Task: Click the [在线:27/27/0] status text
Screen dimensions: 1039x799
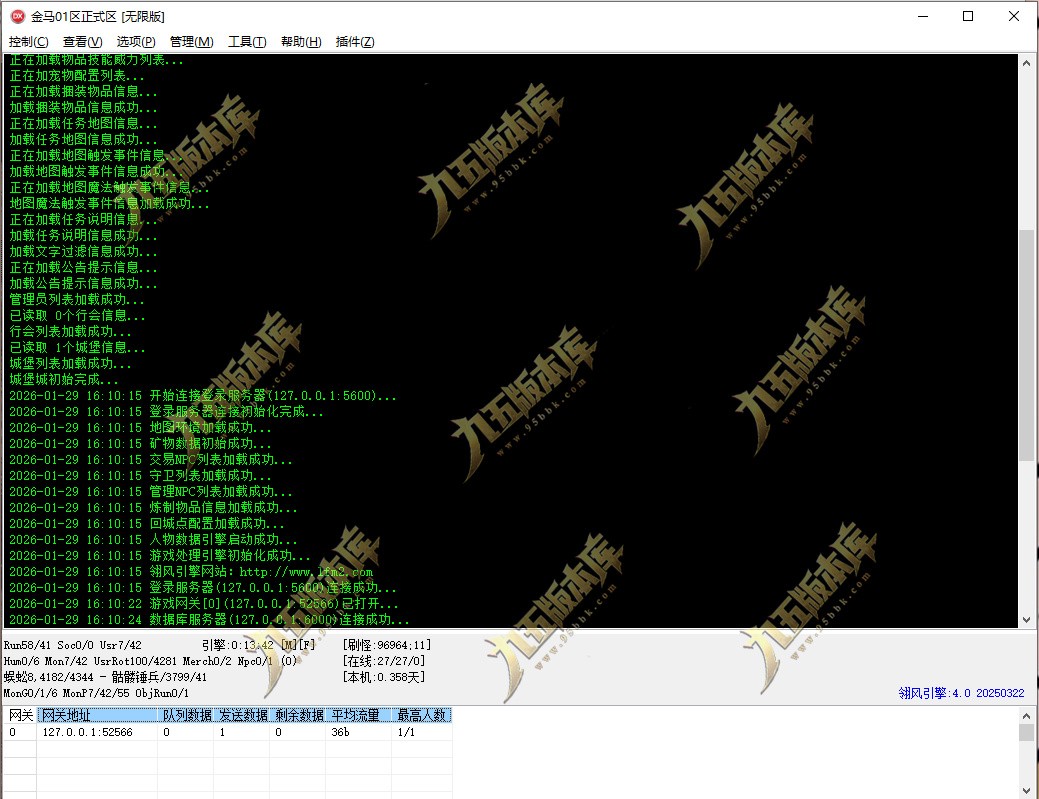Action: [x=384, y=661]
